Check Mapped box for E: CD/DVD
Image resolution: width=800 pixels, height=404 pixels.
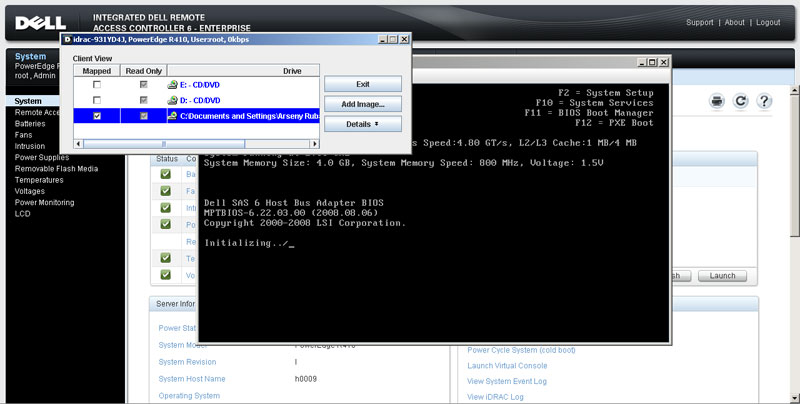(97, 85)
